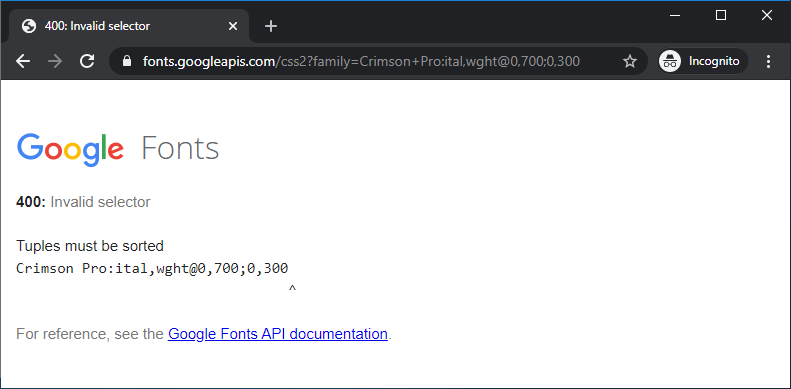
Task: Reload the page with the refresh icon
Action: pyautogui.click(x=87, y=62)
